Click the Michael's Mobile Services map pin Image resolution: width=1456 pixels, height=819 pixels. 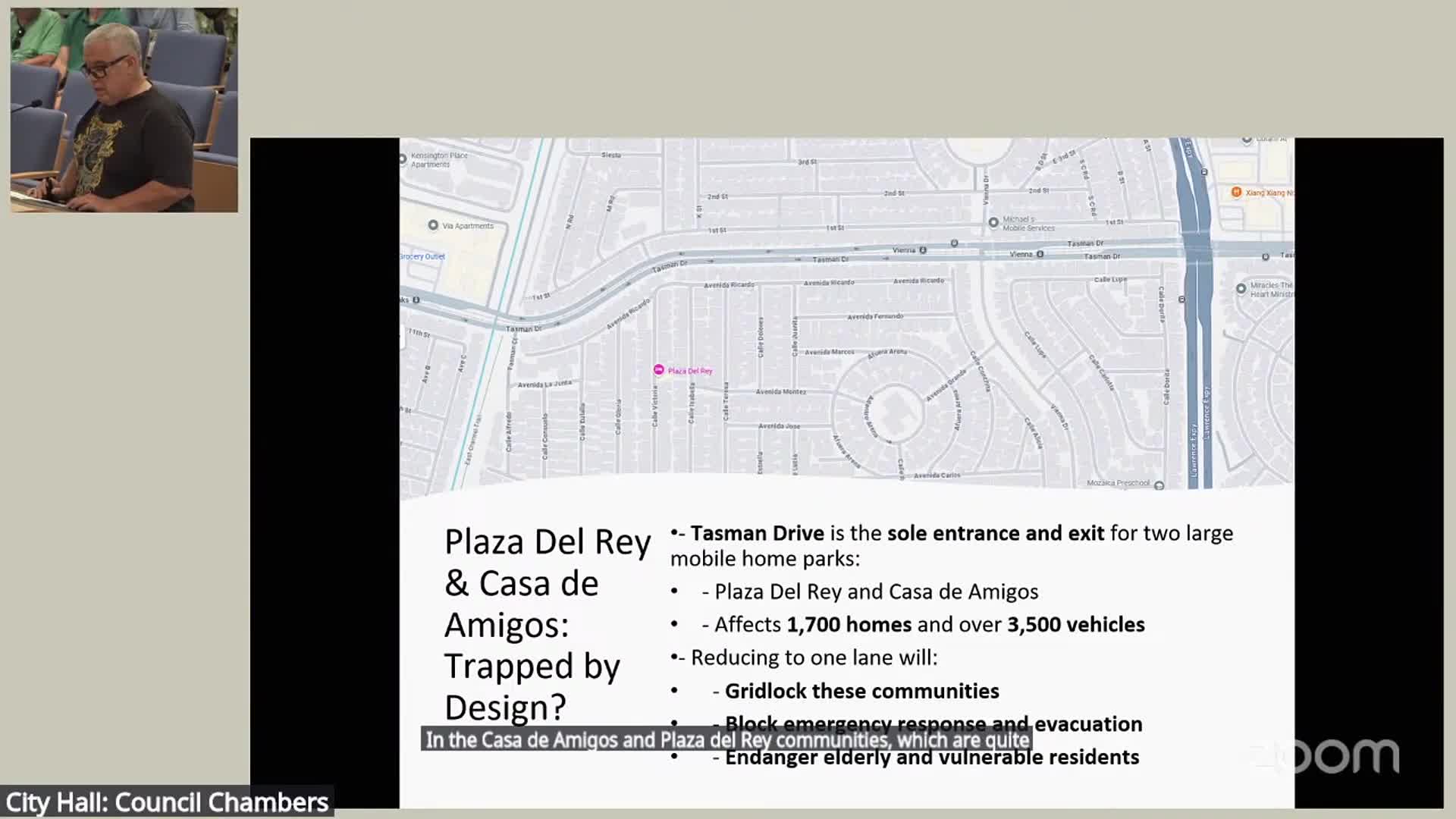pos(993,223)
